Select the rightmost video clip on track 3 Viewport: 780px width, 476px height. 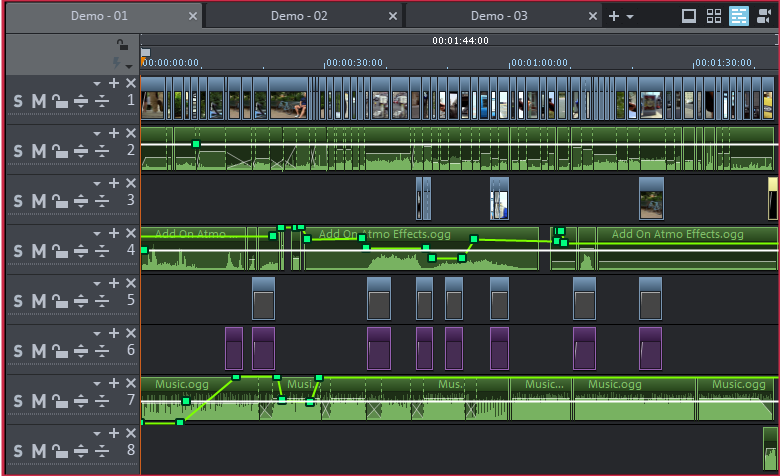(773, 198)
